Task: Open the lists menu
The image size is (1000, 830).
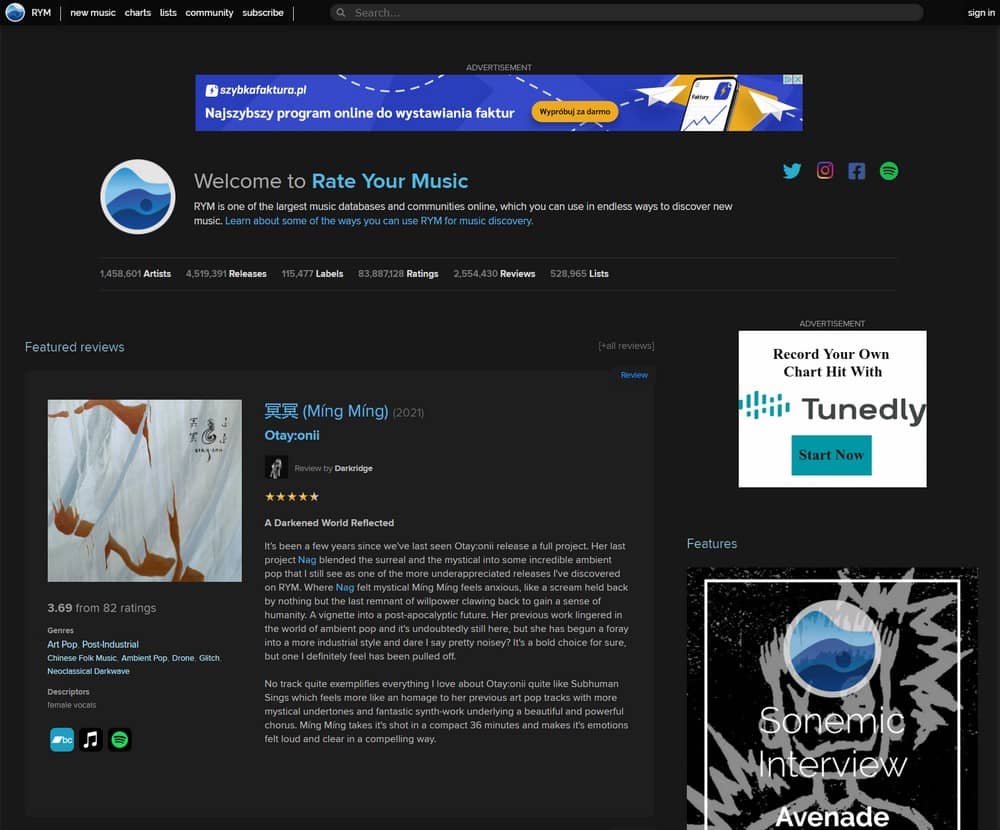Action: 168,13
